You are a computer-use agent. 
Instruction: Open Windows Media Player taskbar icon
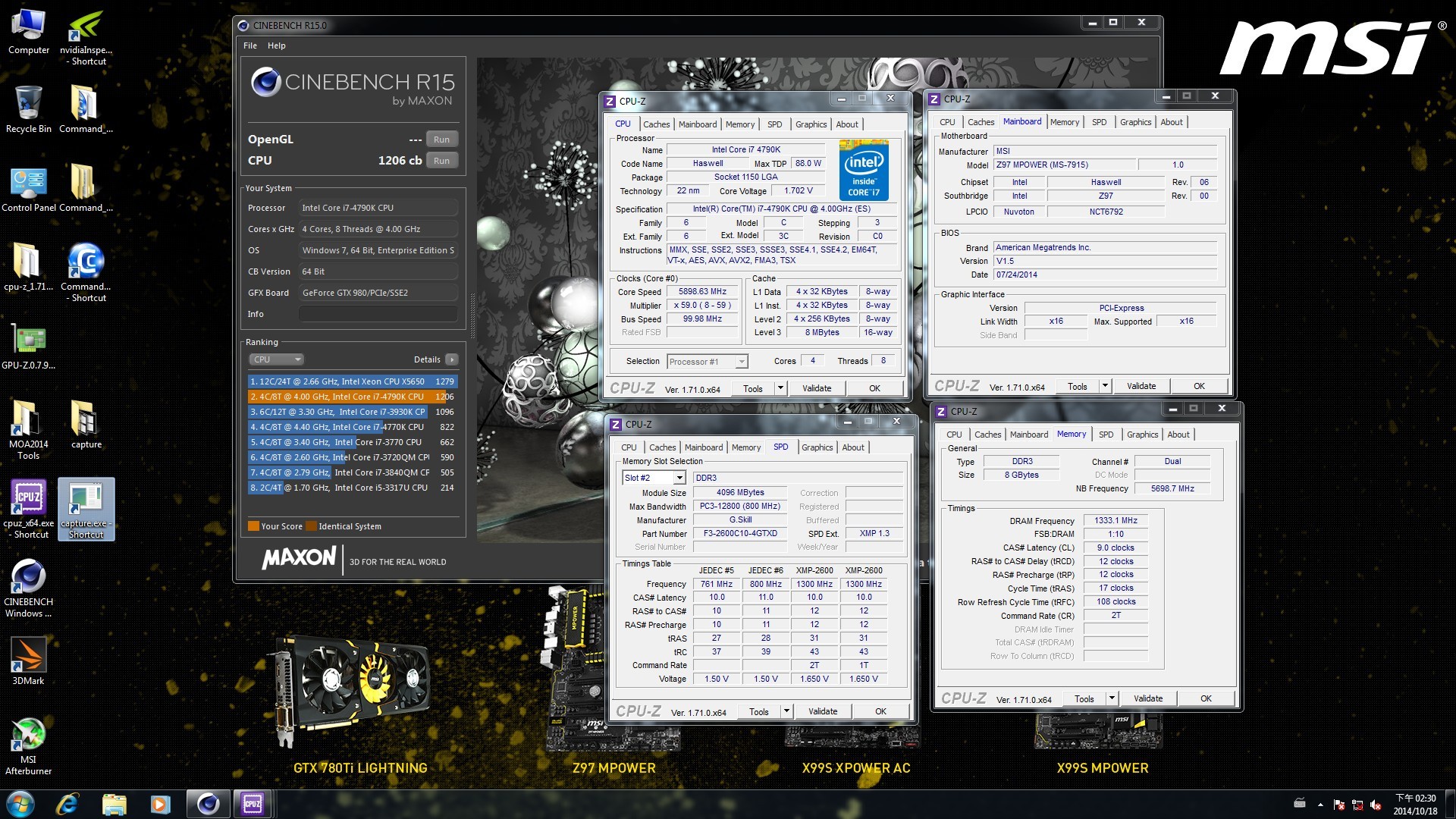point(160,804)
